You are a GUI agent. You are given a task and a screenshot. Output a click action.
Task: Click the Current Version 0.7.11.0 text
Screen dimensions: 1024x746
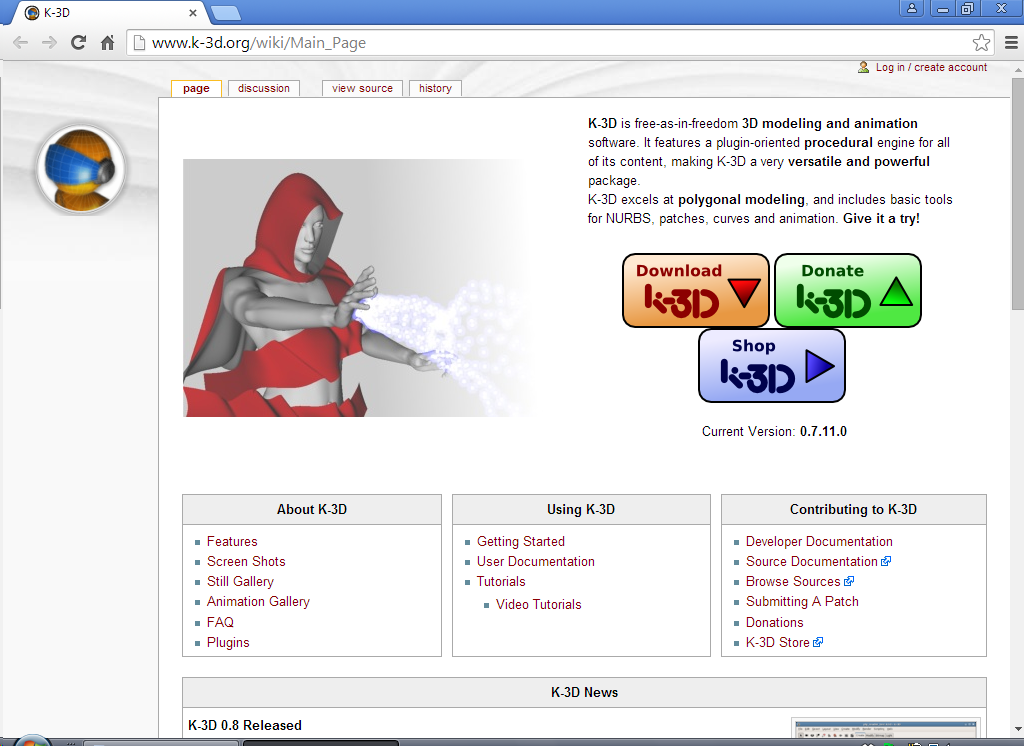[x=774, y=431]
